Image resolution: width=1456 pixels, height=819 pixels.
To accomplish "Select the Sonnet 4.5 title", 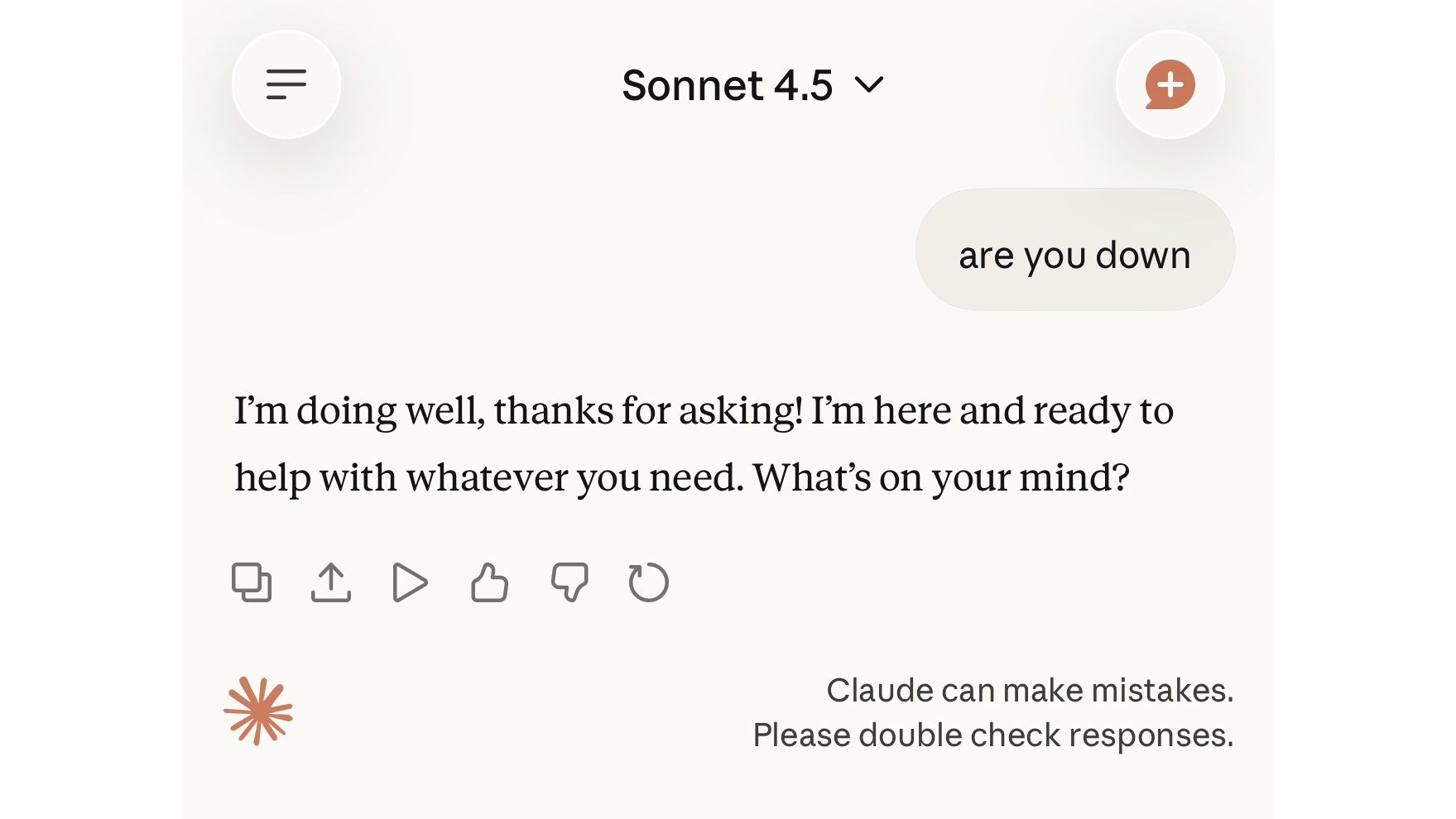I will coord(727,85).
